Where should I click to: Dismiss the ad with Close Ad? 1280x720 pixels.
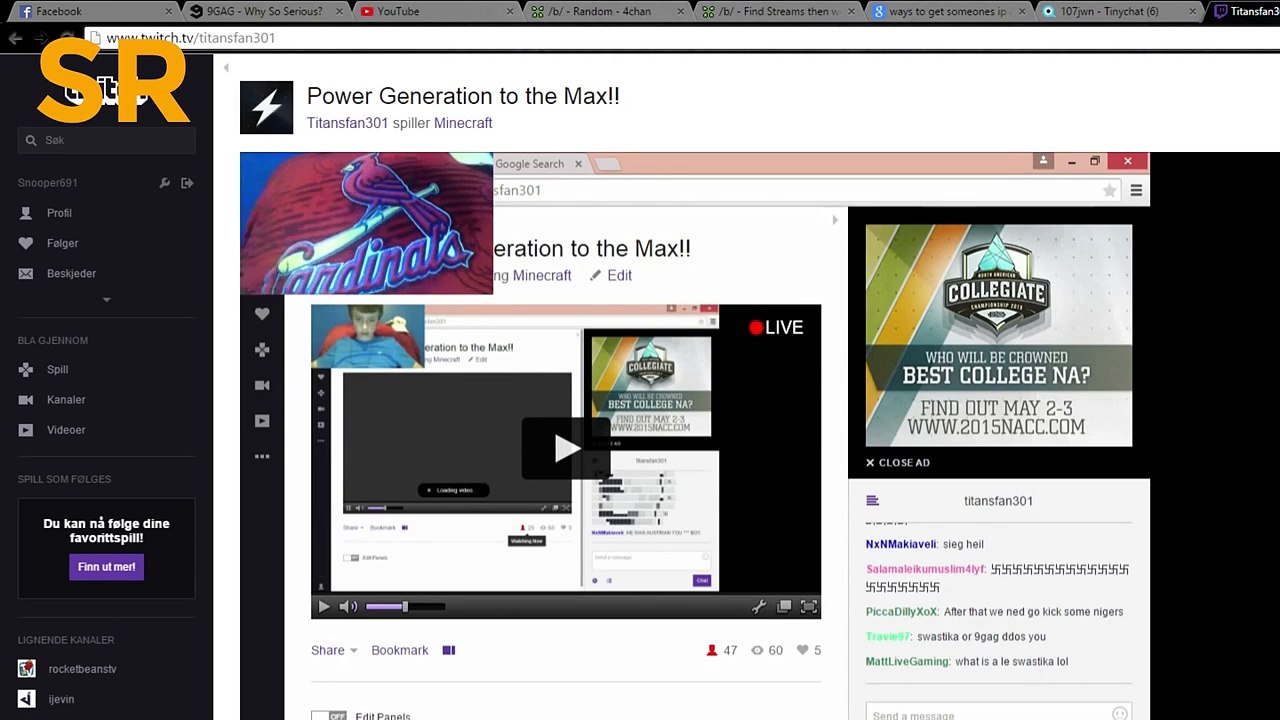pos(898,463)
